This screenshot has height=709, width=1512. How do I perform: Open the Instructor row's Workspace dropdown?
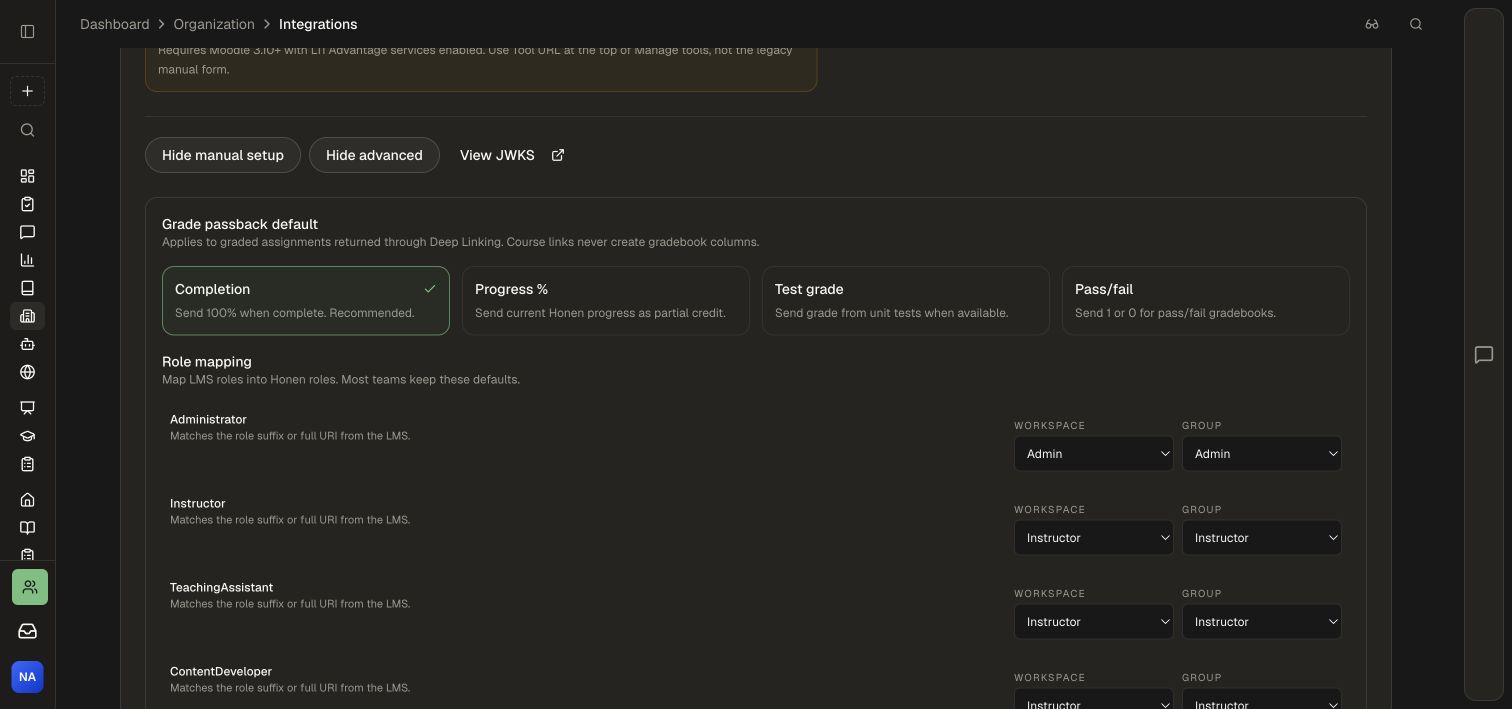pyautogui.click(x=1094, y=538)
